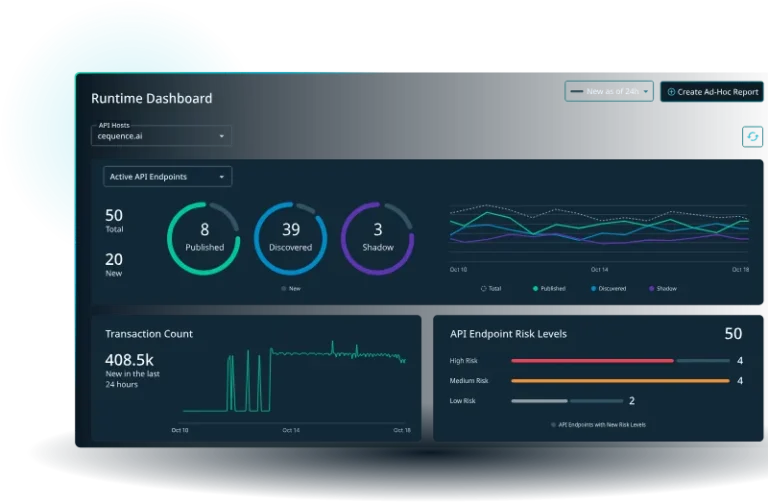This screenshot has width=768, height=503.
Task: Click the Low Risk label
Action: click(462, 401)
